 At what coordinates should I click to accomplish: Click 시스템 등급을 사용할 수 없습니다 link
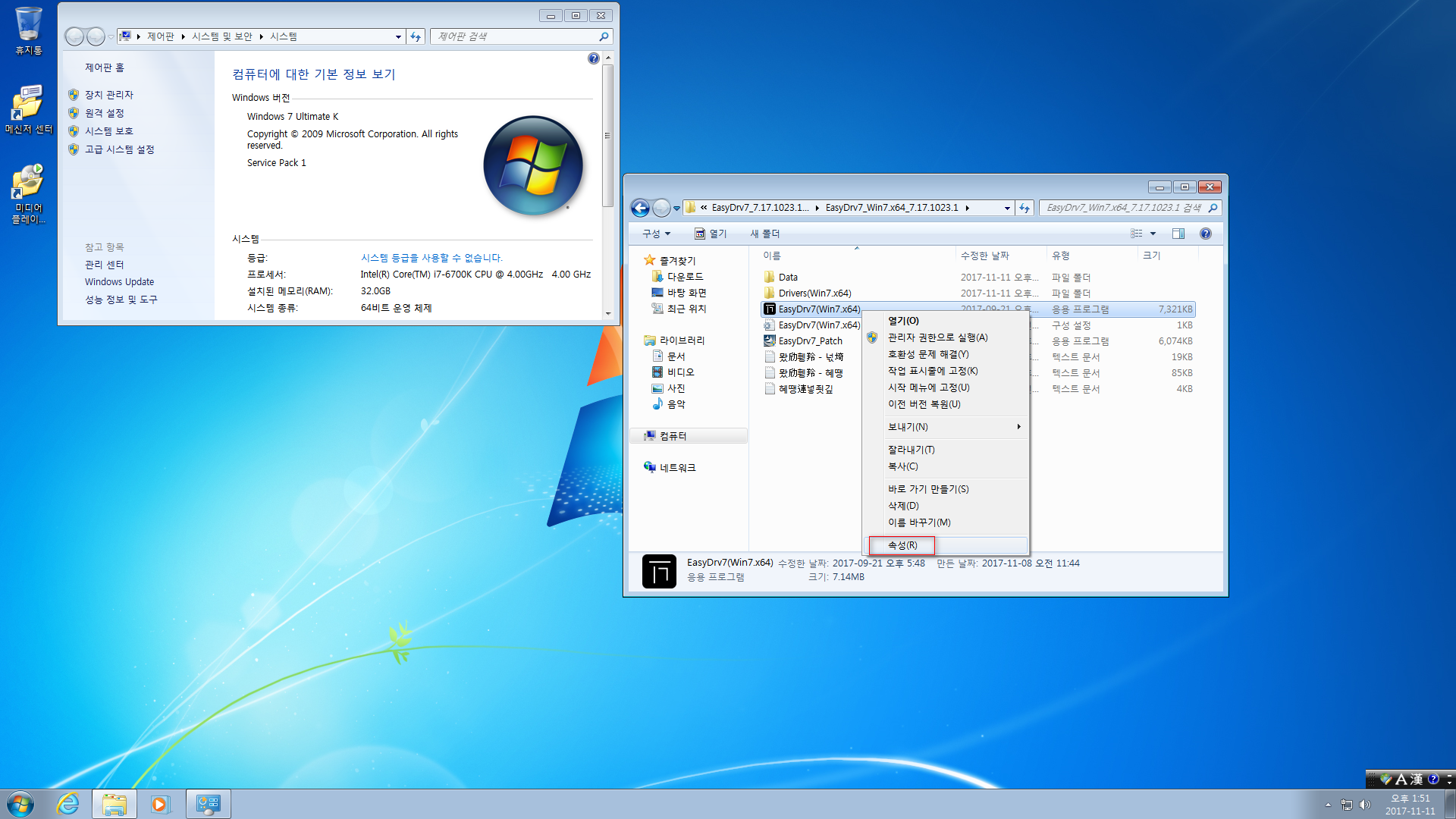point(431,258)
